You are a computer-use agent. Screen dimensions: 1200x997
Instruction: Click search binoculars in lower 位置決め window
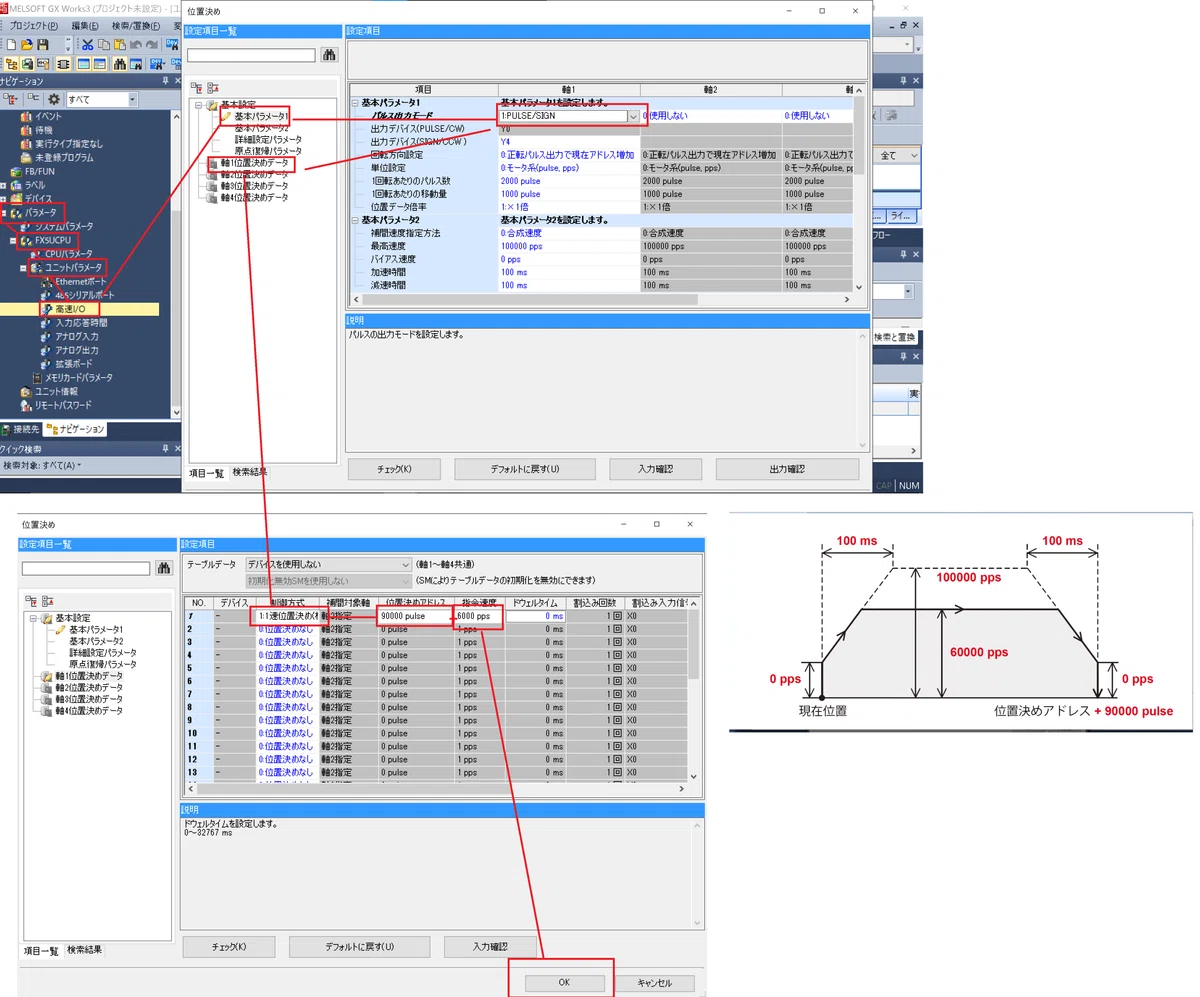pos(166,568)
